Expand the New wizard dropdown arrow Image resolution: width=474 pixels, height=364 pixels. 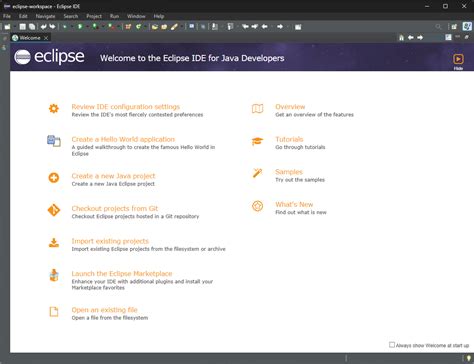pyautogui.click(x=15, y=27)
